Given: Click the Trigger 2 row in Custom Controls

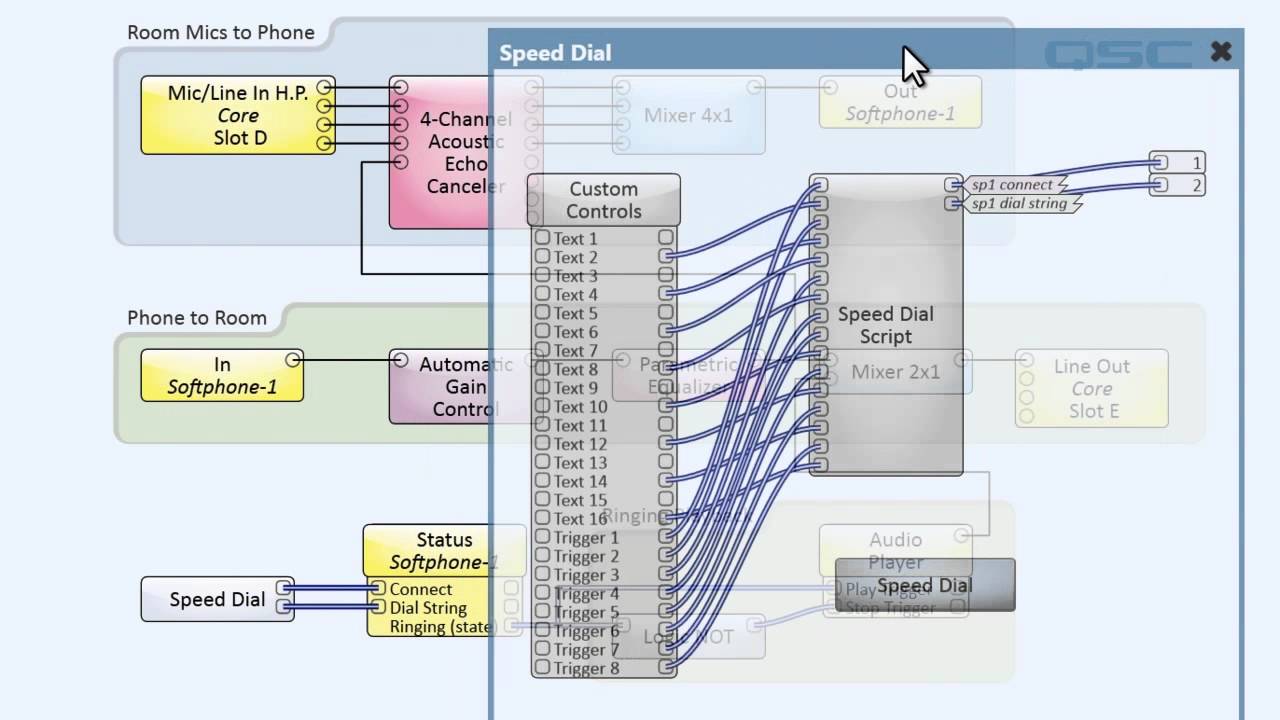Looking at the screenshot, I should (604, 556).
